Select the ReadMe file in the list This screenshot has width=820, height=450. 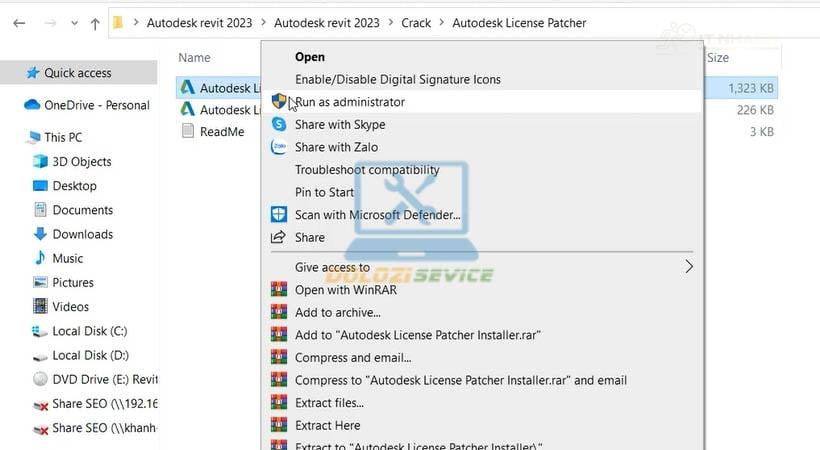pyautogui.click(x=221, y=132)
